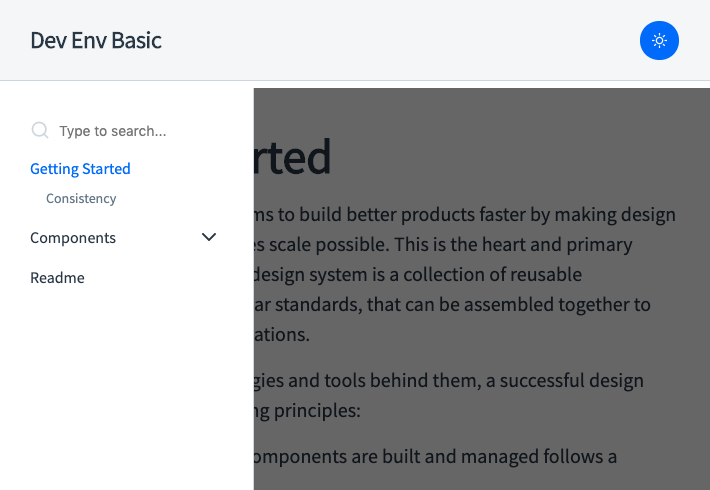Click the 'standards, that can be assembled' line
Viewport: 710px width, 490px height.
(x=452, y=304)
